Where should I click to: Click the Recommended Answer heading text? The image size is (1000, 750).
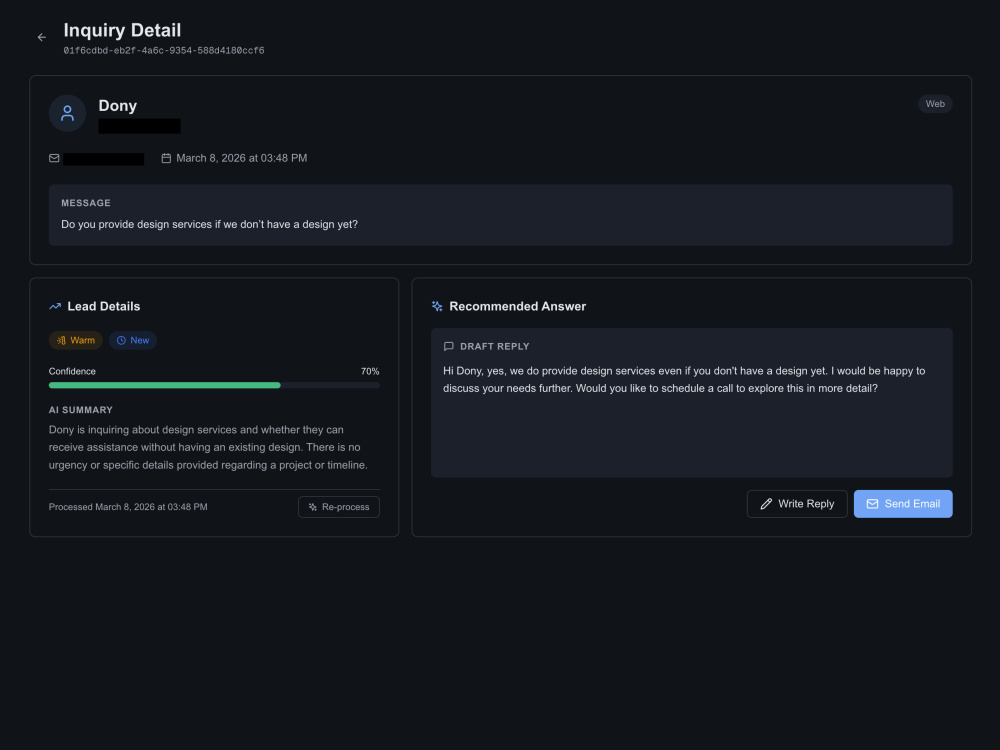pyautogui.click(x=517, y=307)
